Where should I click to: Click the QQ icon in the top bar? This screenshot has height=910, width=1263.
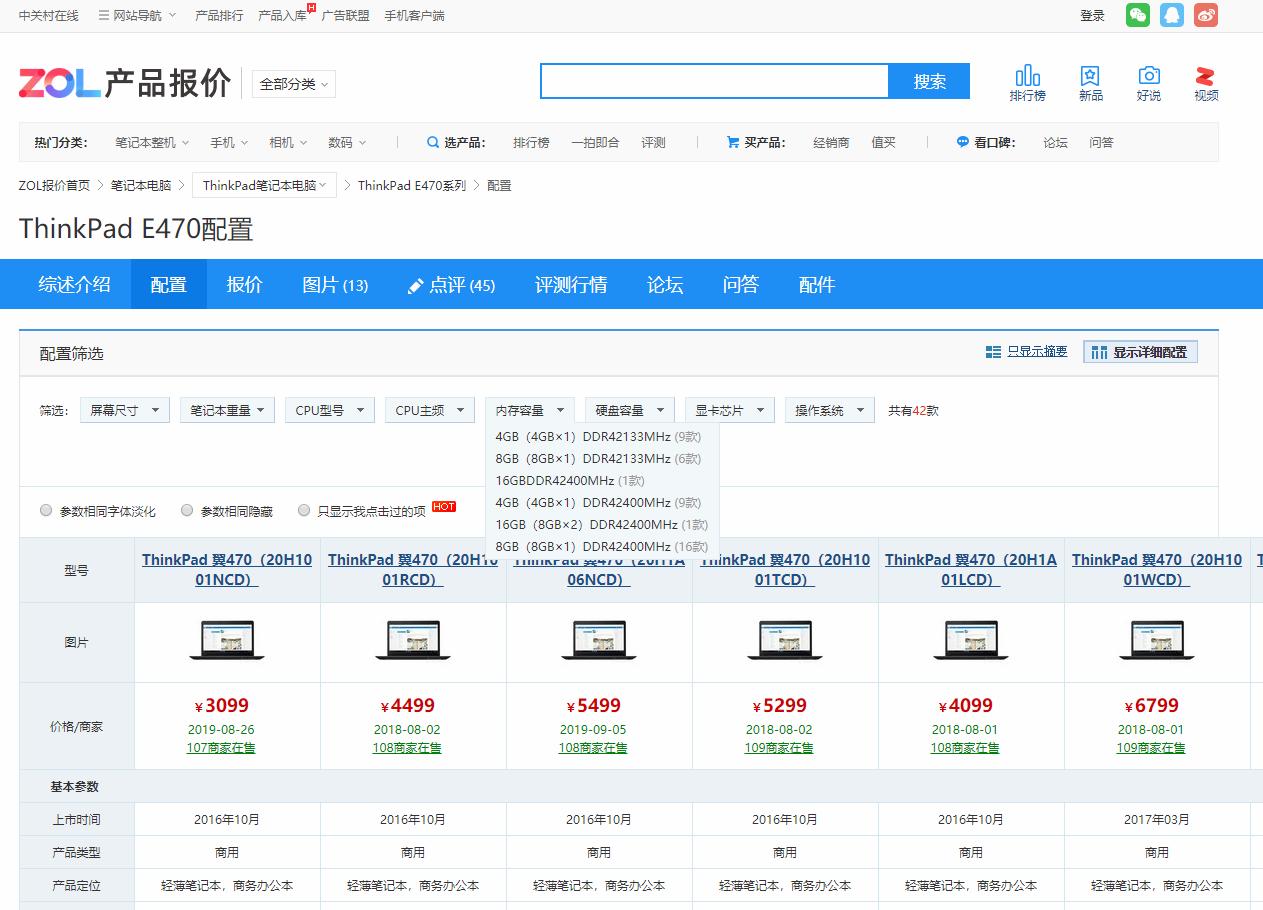(x=1171, y=15)
